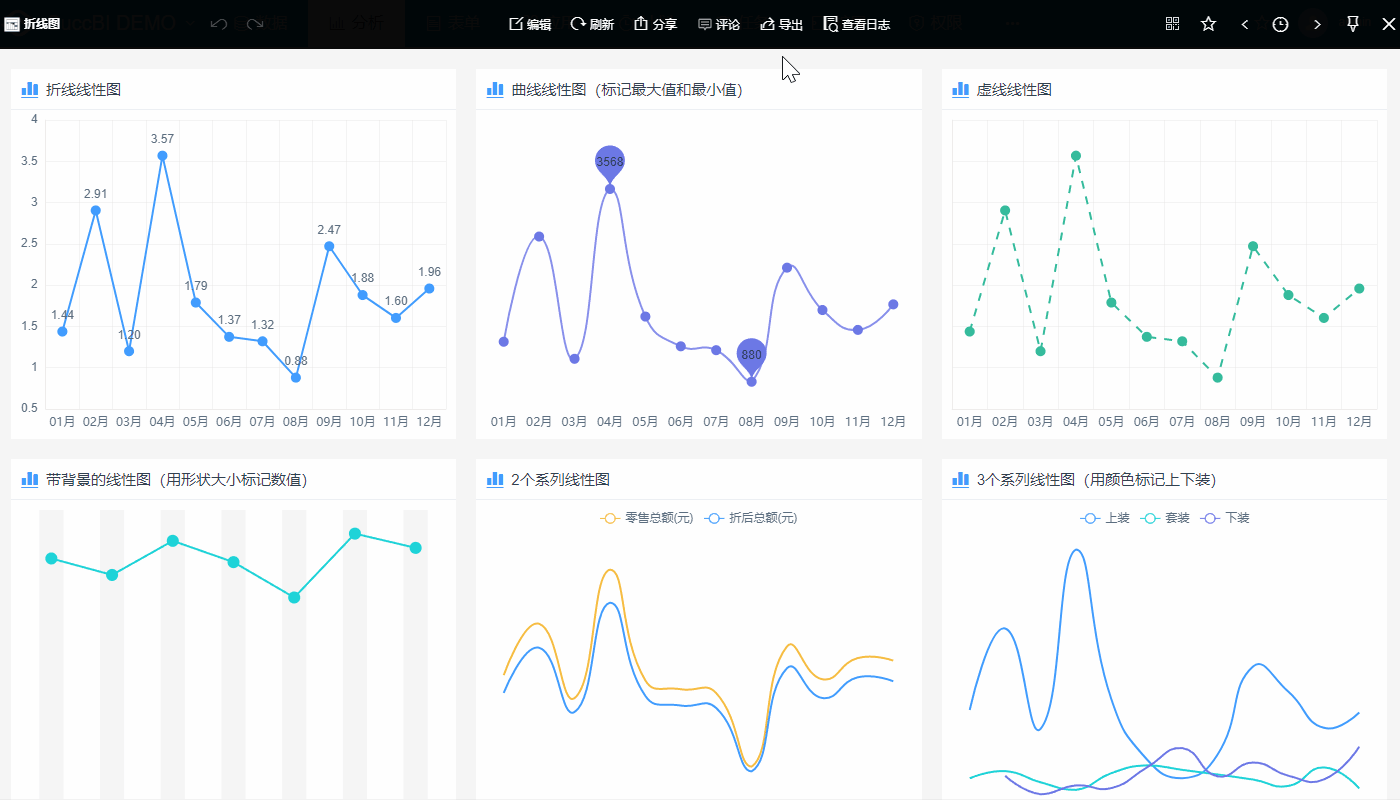Click the 导出 (Export) button
This screenshot has height=800, width=1400.
tap(781, 24)
